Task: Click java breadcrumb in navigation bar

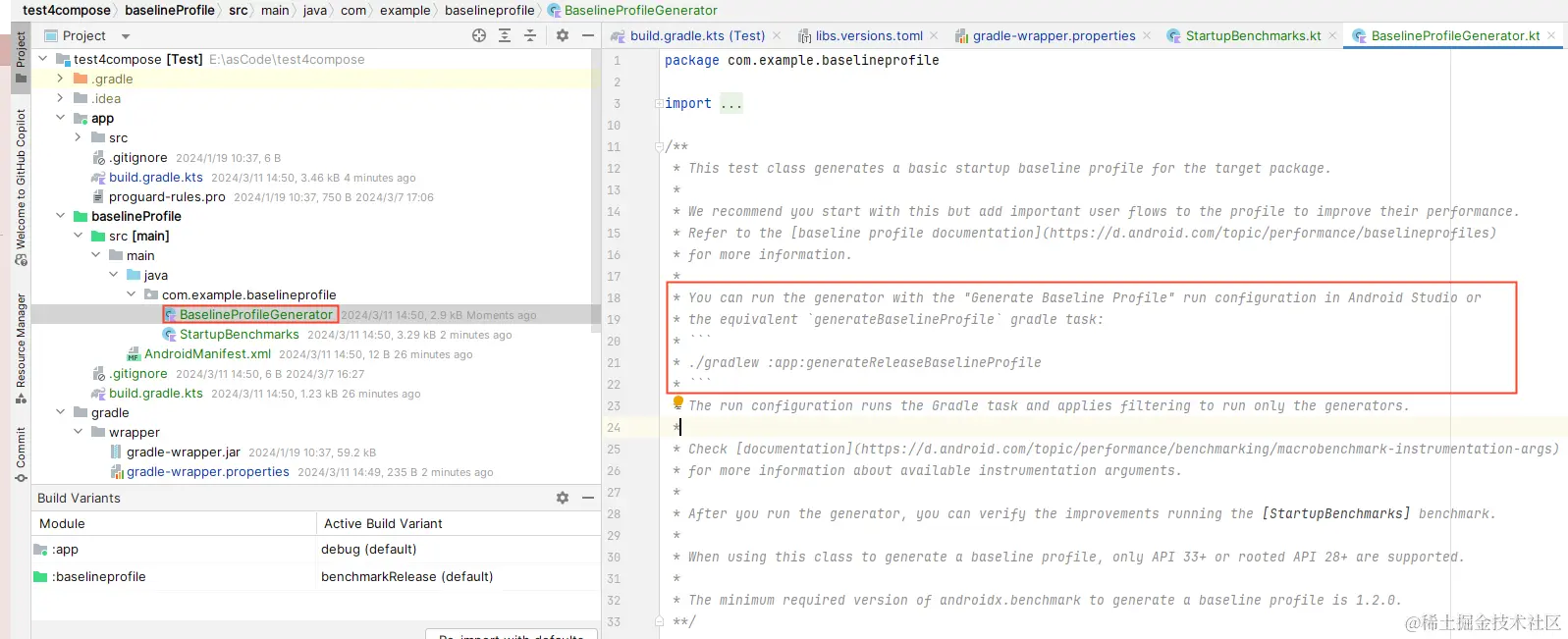Action: (315, 10)
